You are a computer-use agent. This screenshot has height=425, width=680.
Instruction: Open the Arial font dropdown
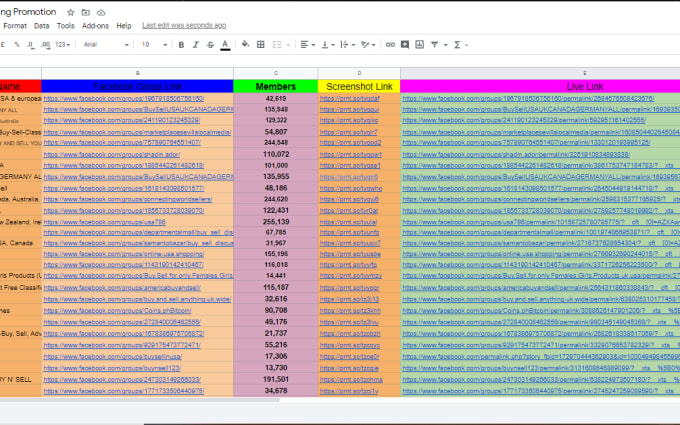106,44
